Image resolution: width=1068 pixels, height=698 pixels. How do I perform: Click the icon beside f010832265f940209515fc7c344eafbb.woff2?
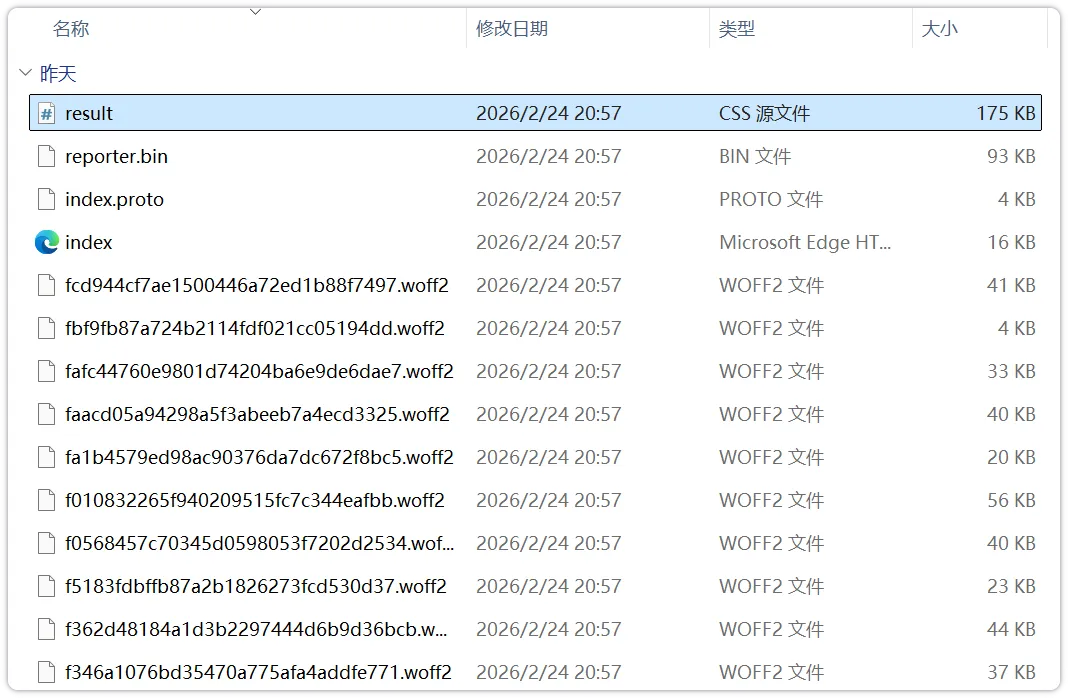point(46,500)
